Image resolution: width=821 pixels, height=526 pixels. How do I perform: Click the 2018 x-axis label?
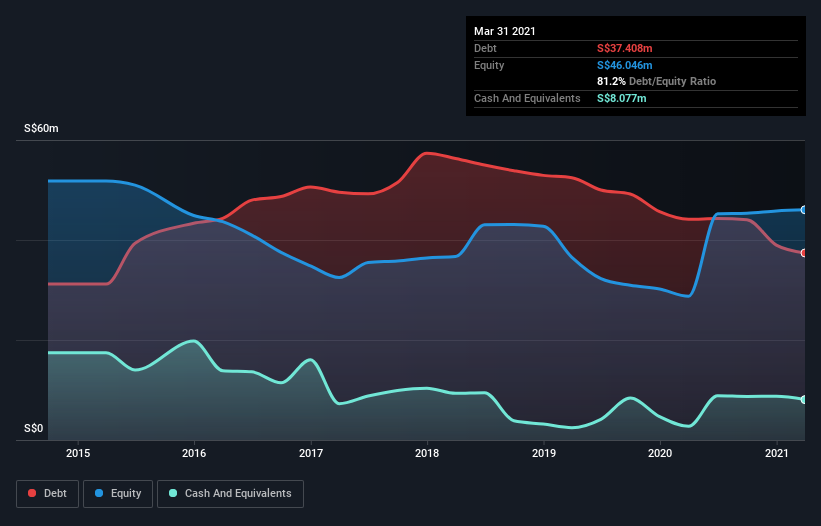(x=427, y=453)
